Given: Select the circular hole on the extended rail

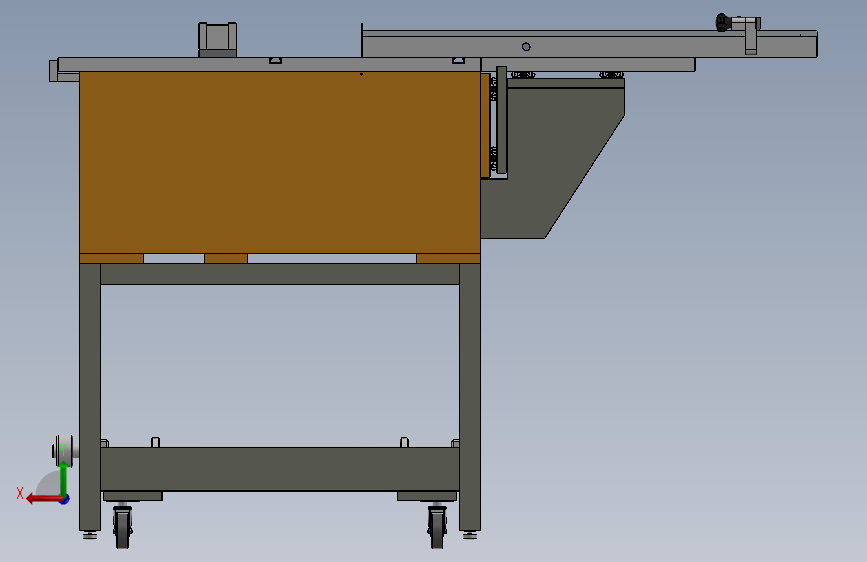Looking at the screenshot, I should (526, 47).
